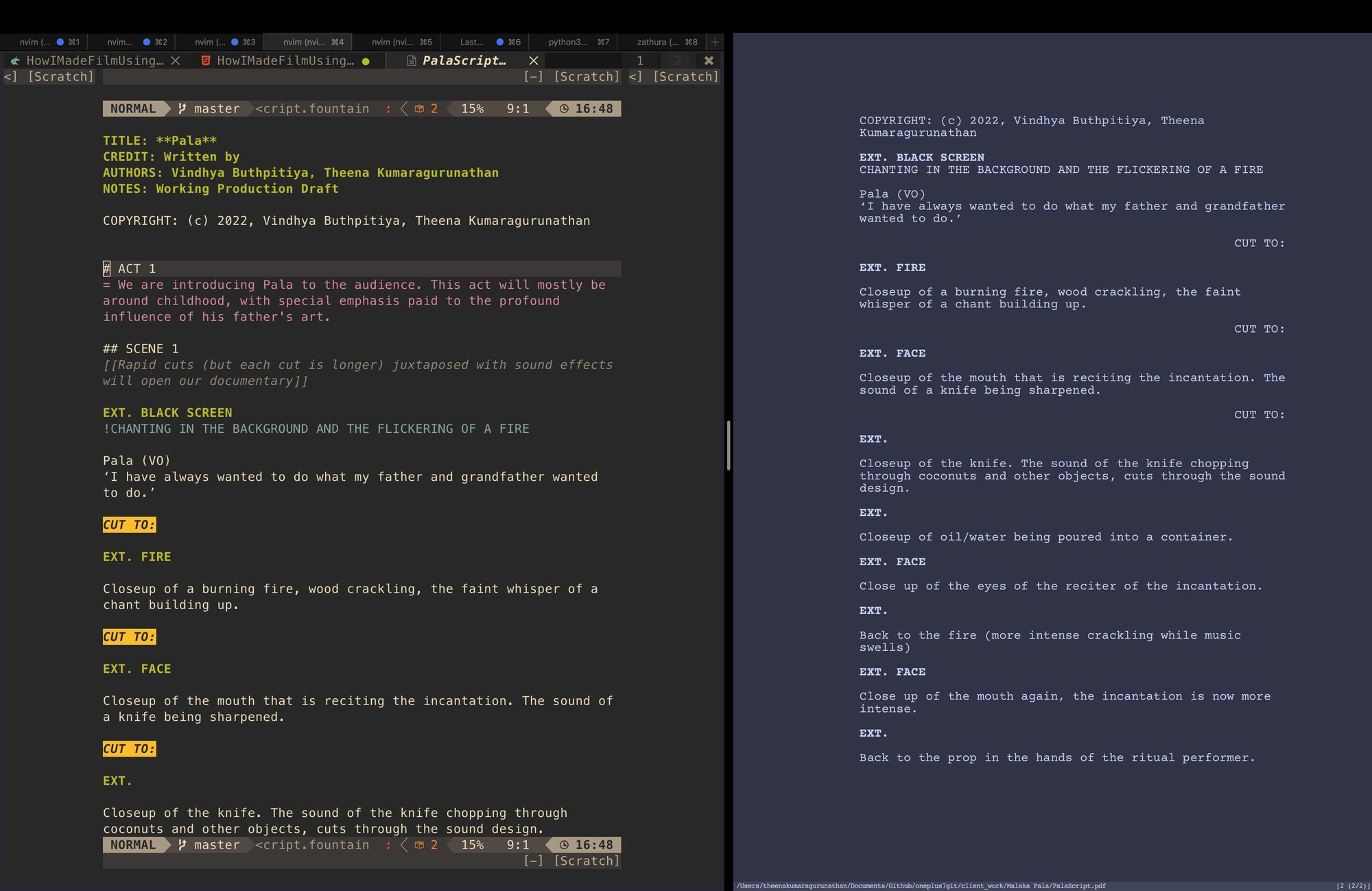Click the NORMAL mode segment in the statusline
The image size is (1372, 891).
(134, 108)
